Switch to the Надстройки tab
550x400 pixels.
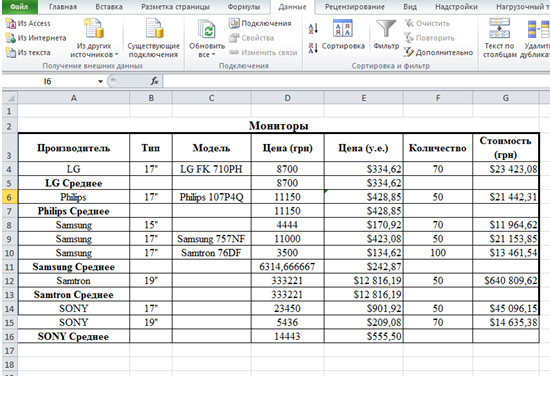pyautogui.click(x=456, y=7)
